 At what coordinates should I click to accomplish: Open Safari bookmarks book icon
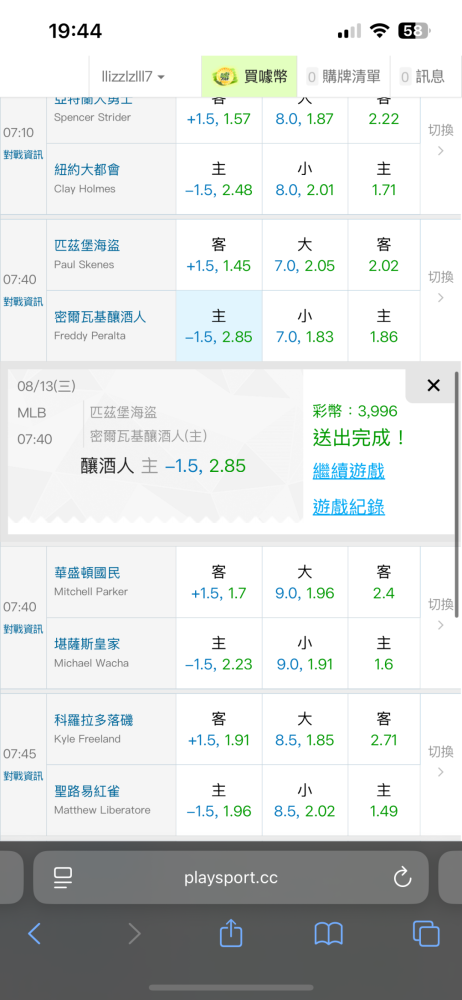(x=329, y=934)
